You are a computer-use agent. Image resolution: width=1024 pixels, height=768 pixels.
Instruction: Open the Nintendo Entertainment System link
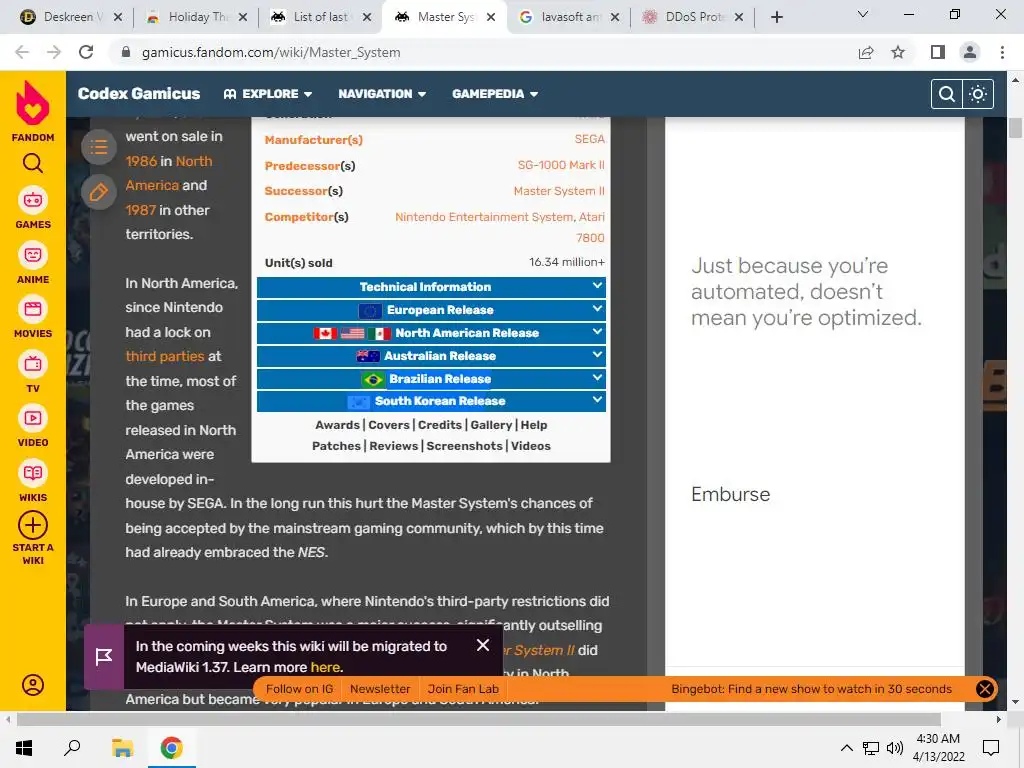[x=484, y=217]
